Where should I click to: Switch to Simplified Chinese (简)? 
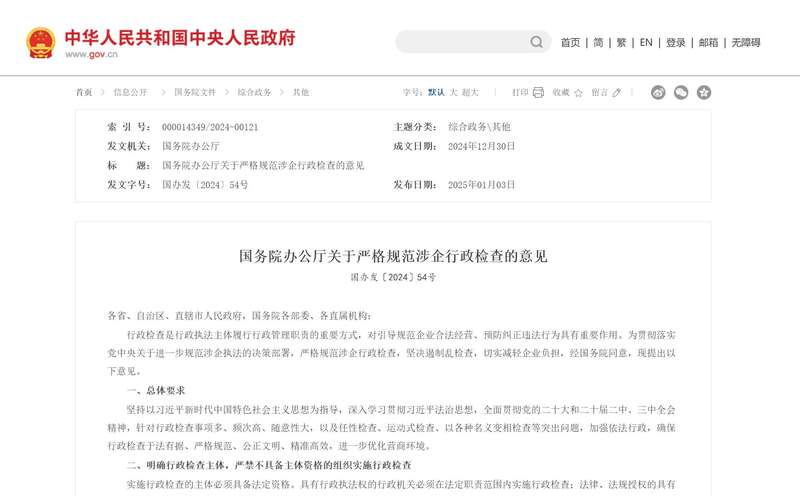tap(598, 43)
